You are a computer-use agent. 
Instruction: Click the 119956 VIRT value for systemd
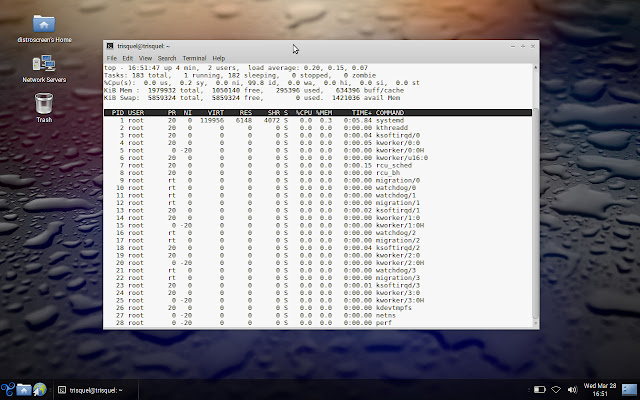(212, 120)
